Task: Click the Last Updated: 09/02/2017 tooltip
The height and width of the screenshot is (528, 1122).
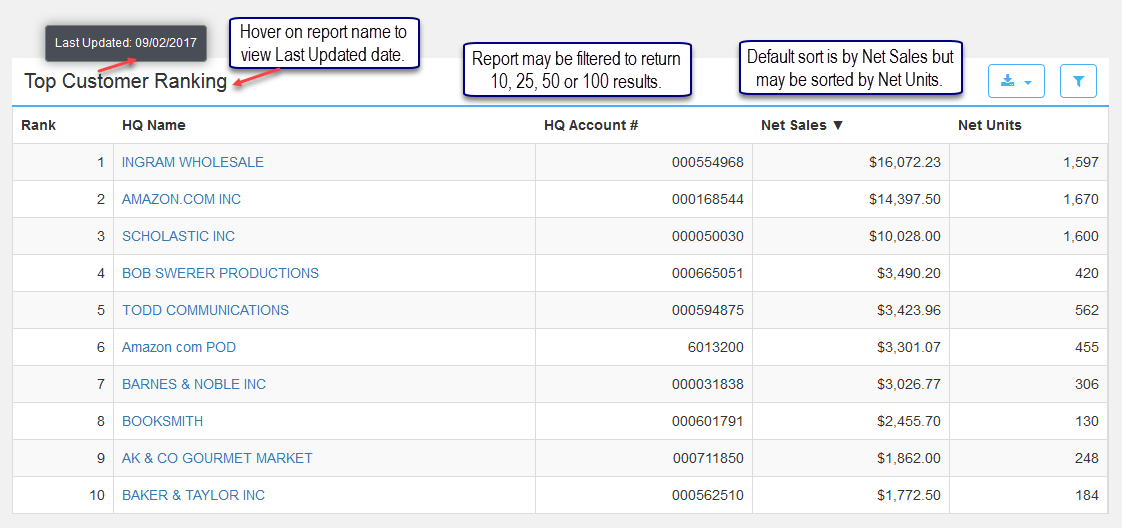Action: coord(126,43)
